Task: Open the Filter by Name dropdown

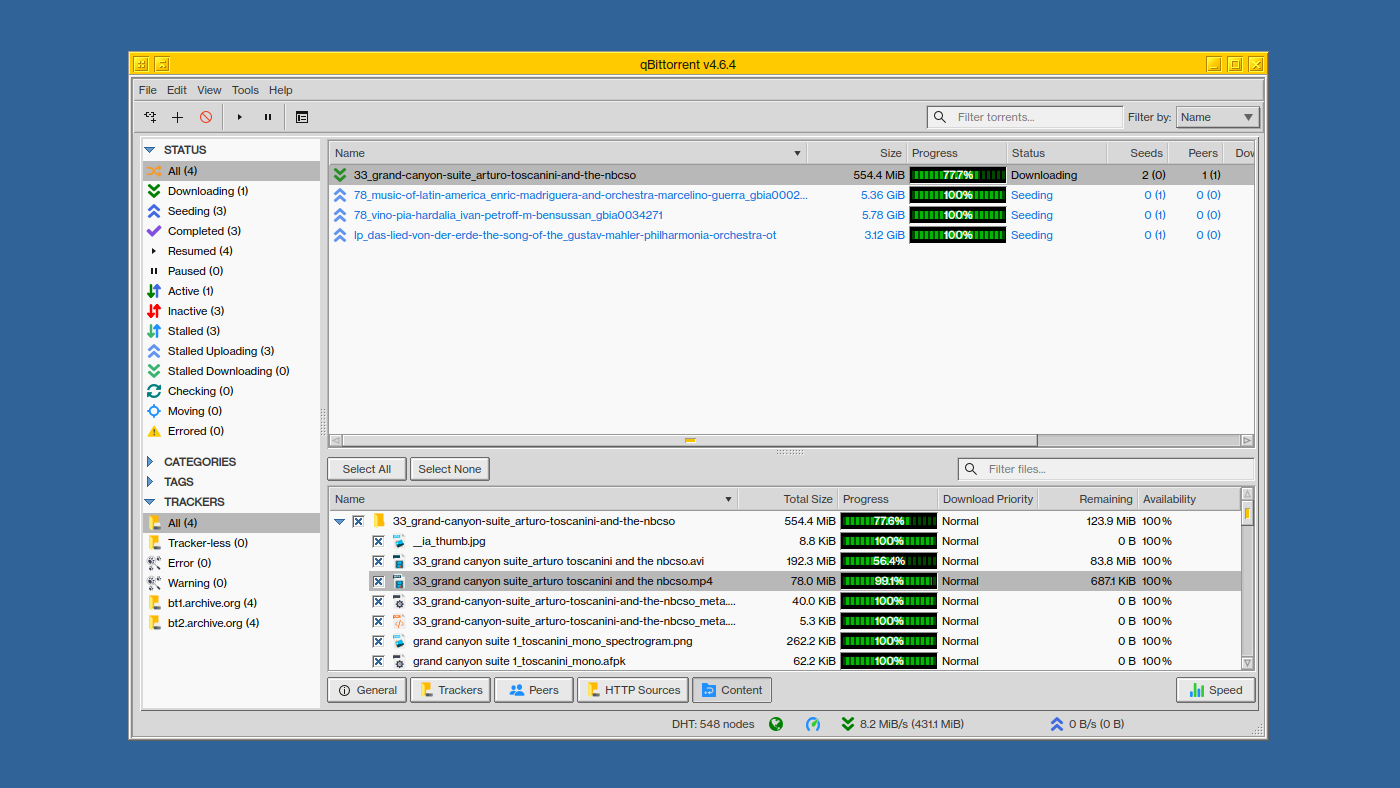Action: [x=1217, y=117]
